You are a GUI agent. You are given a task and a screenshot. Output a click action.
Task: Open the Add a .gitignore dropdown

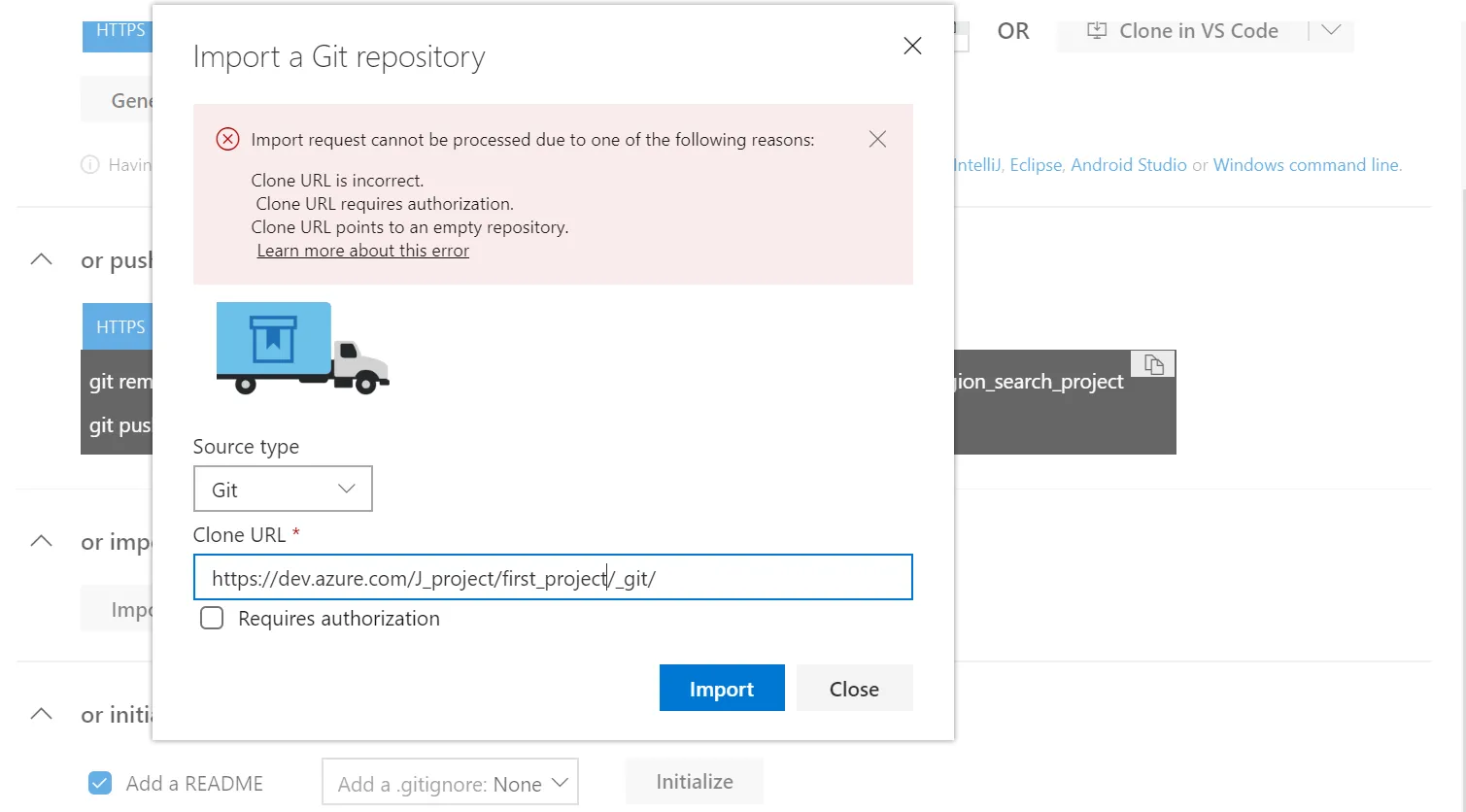pos(450,783)
